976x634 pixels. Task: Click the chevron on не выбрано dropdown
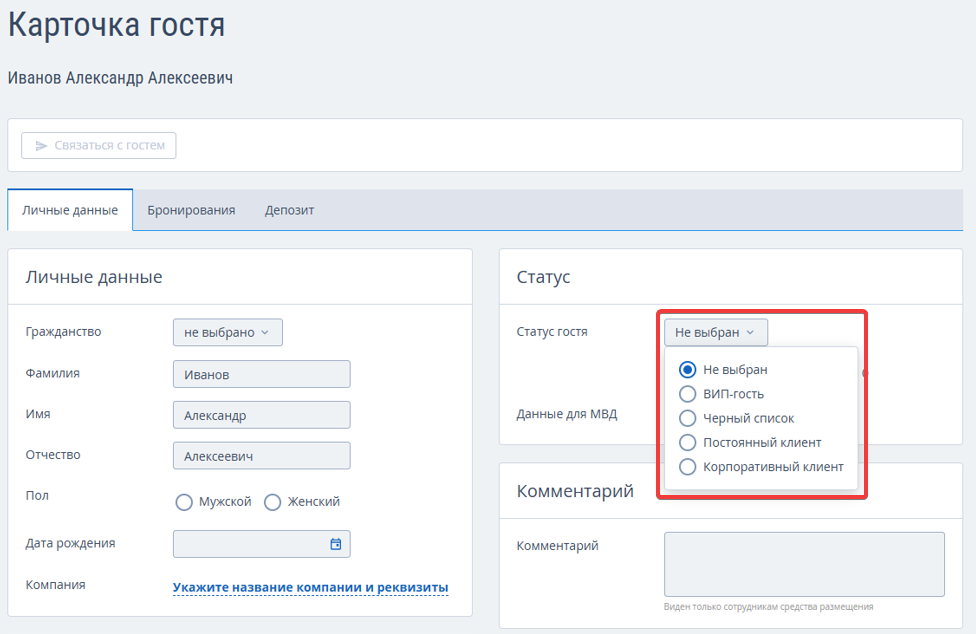pos(265,332)
